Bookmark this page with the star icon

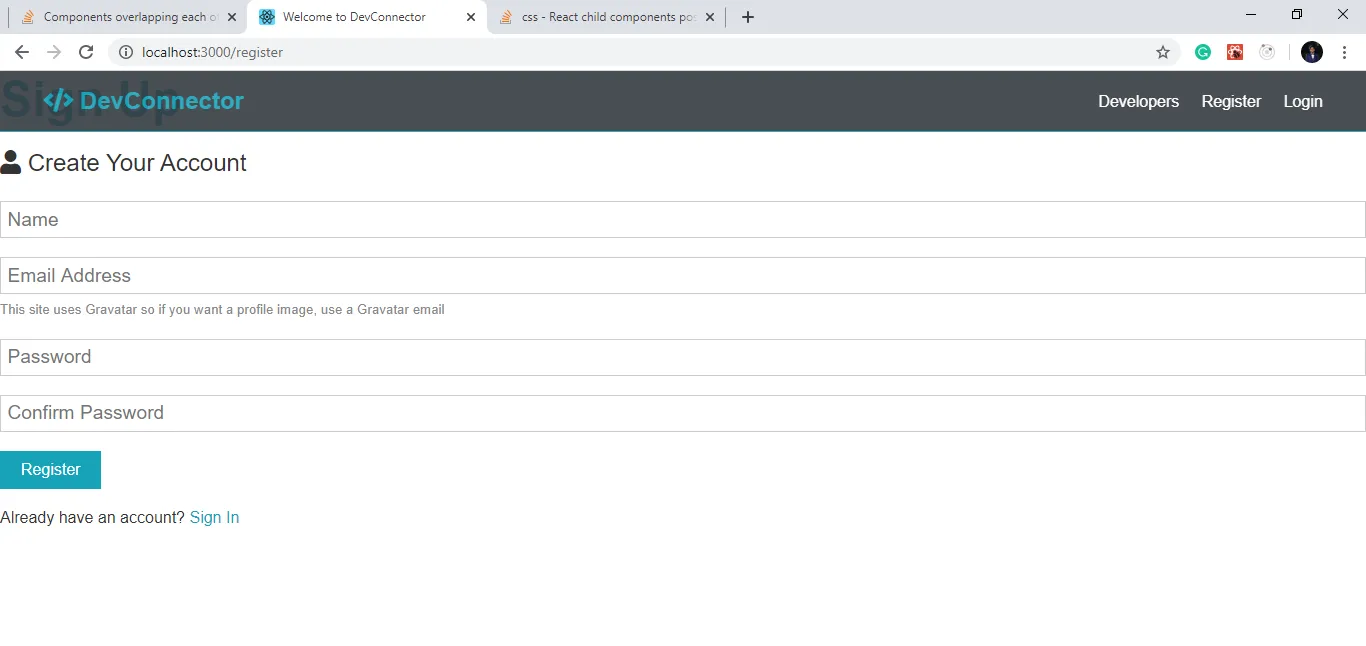coord(1163,52)
